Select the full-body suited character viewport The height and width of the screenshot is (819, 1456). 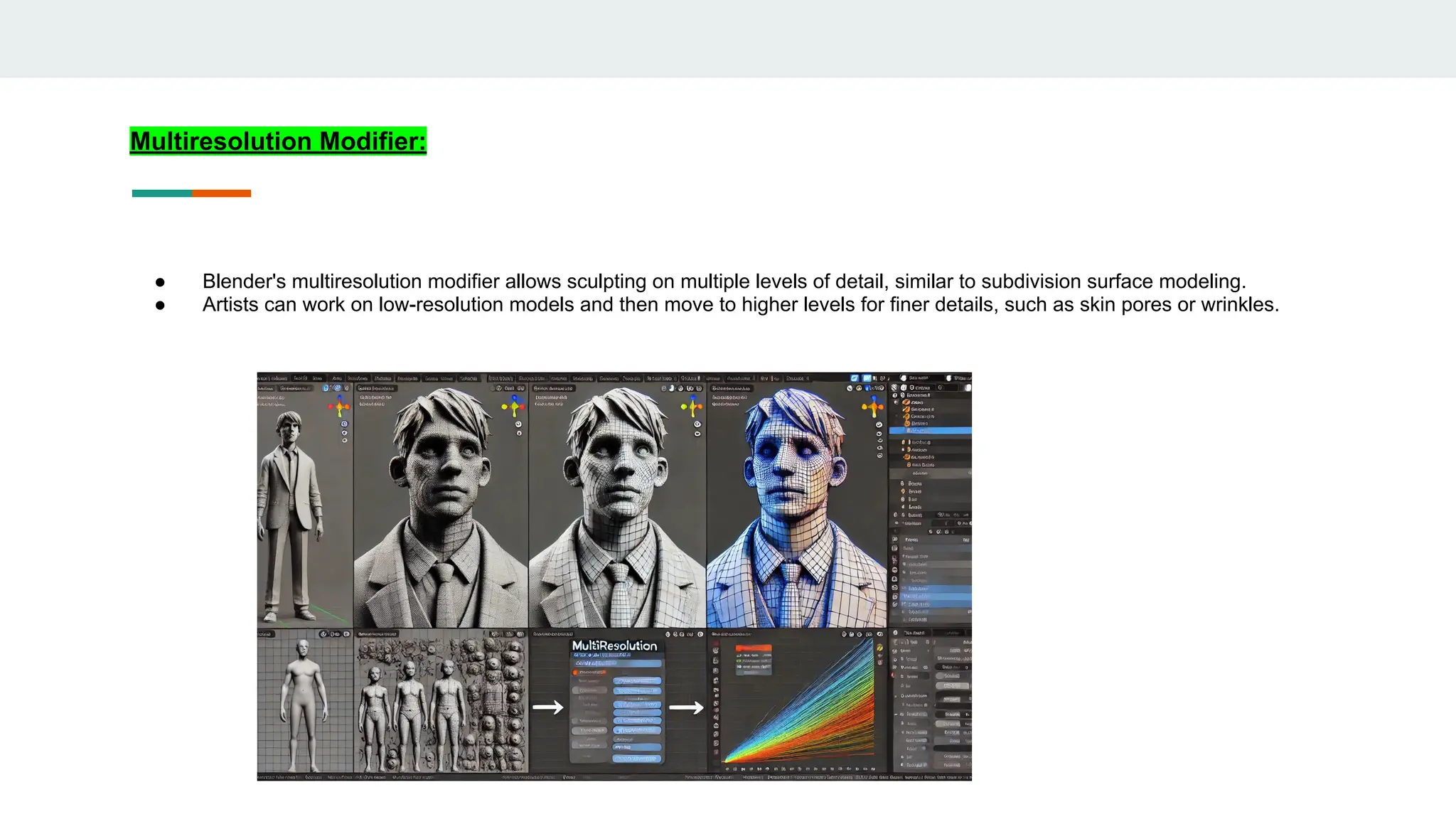pyautogui.click(x=305, y=505)
